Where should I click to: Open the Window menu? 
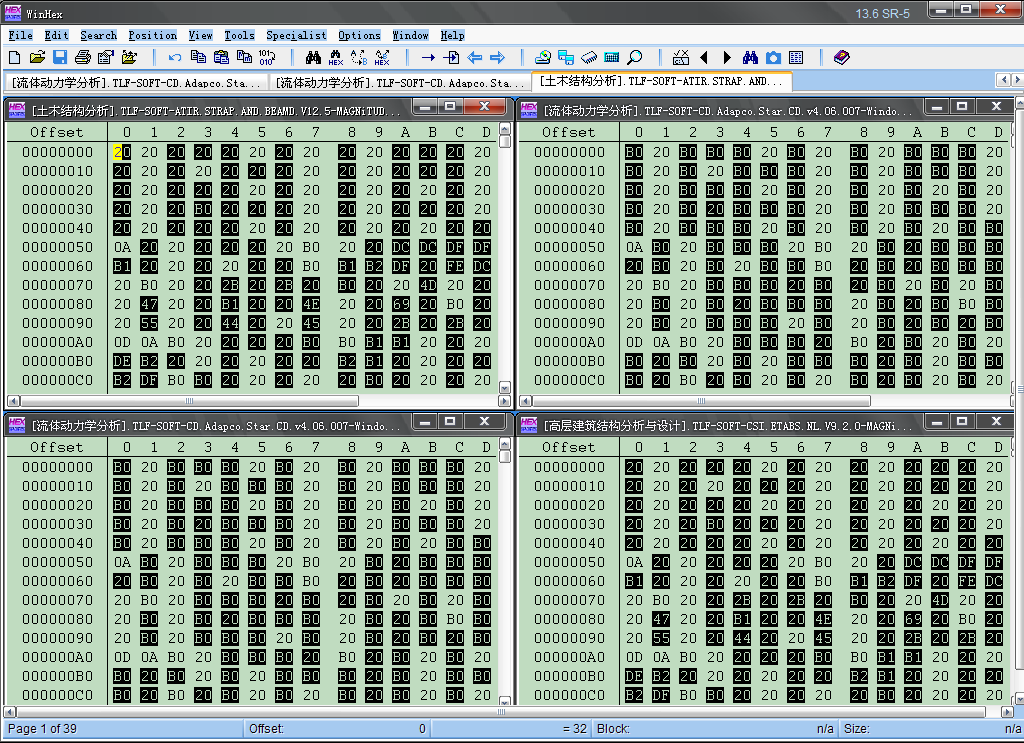pos(410,35)
